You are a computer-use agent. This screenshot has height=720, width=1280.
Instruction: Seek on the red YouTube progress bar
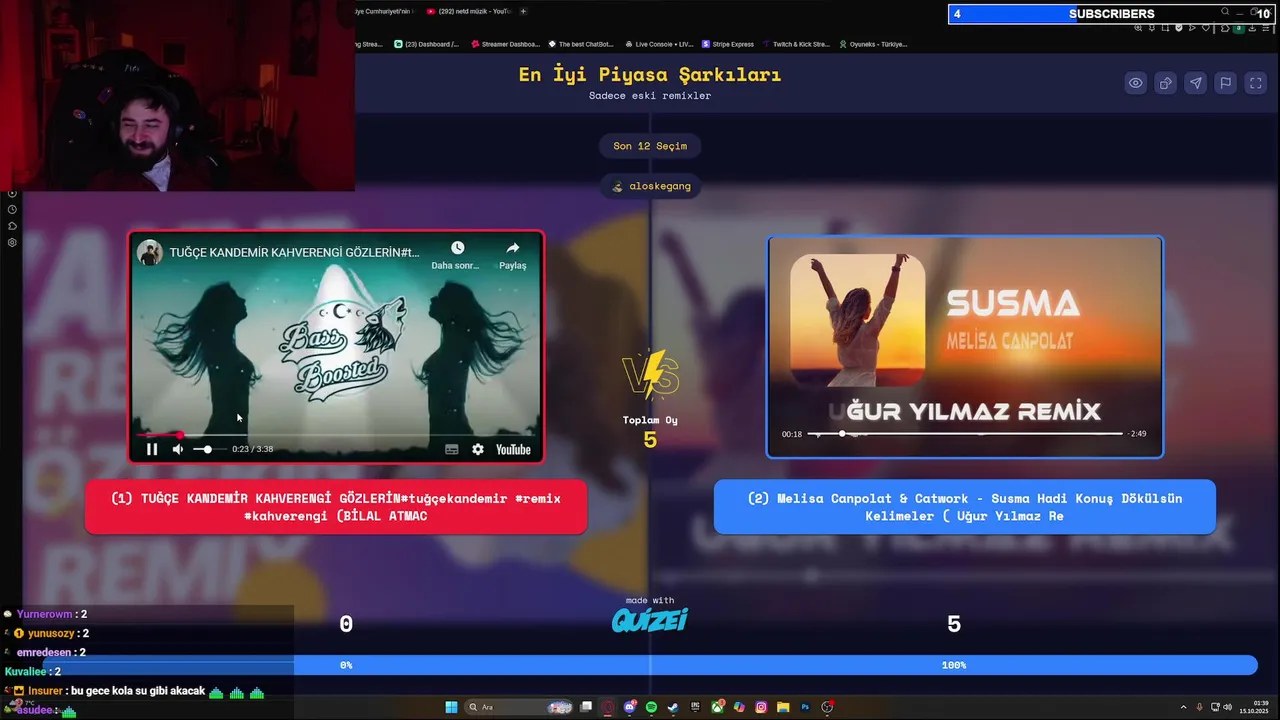336,435
